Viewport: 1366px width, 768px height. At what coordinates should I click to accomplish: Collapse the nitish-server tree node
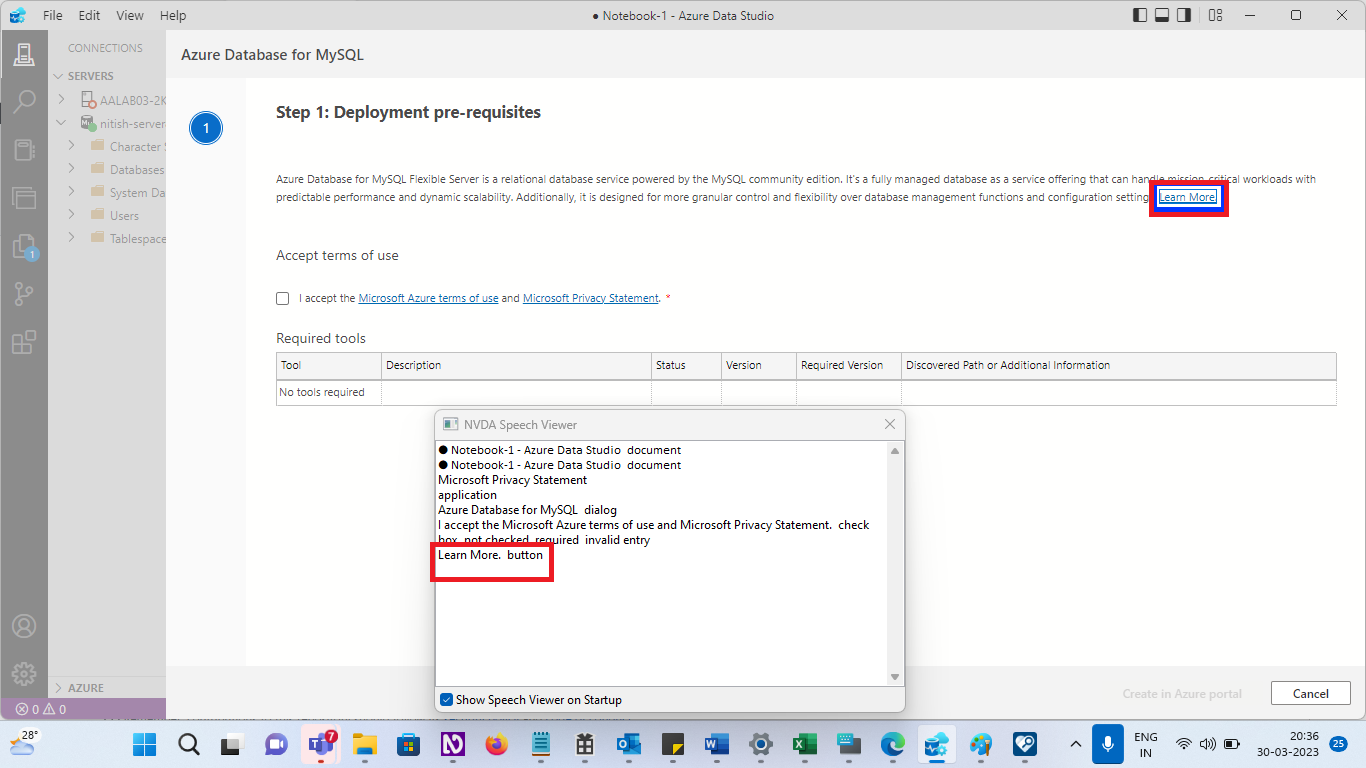(62, 122)
